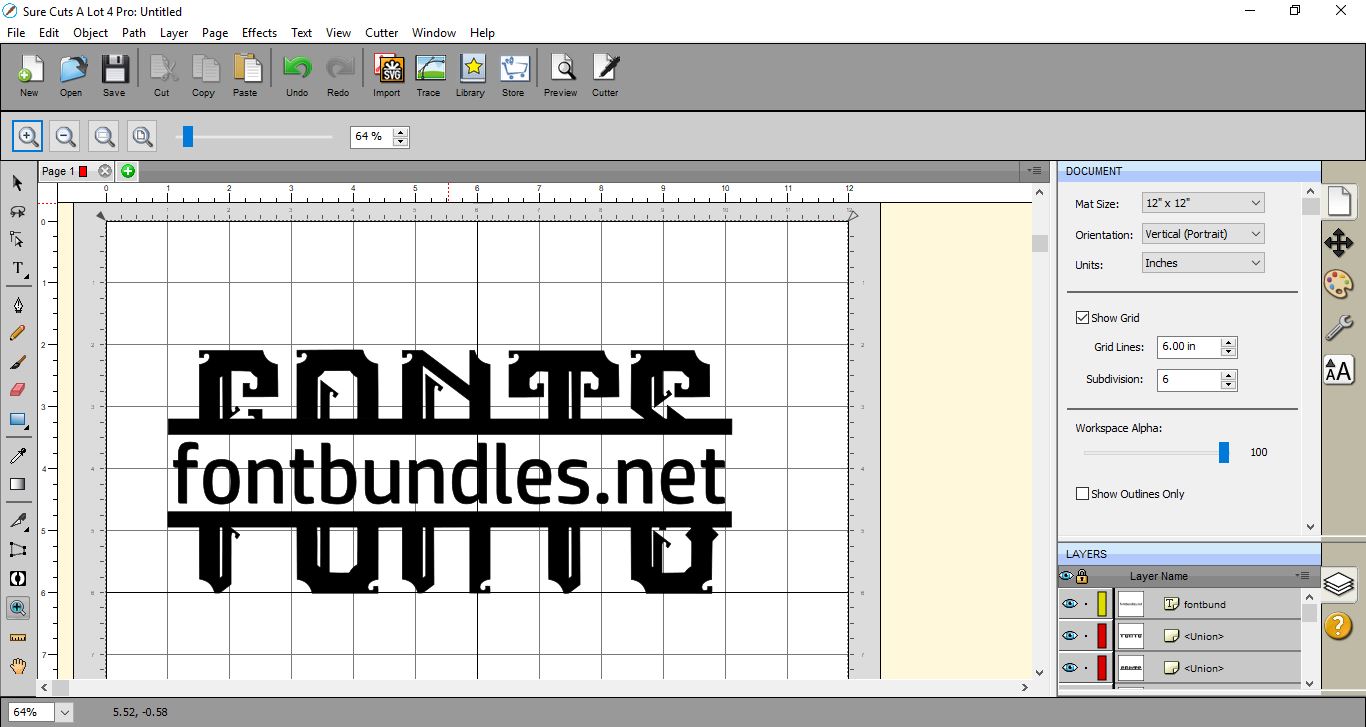Image resolution: width=1366 pixels, height=727 pixels.
Task: Open the Layers panel options menu
Action: pos(1303,576)
